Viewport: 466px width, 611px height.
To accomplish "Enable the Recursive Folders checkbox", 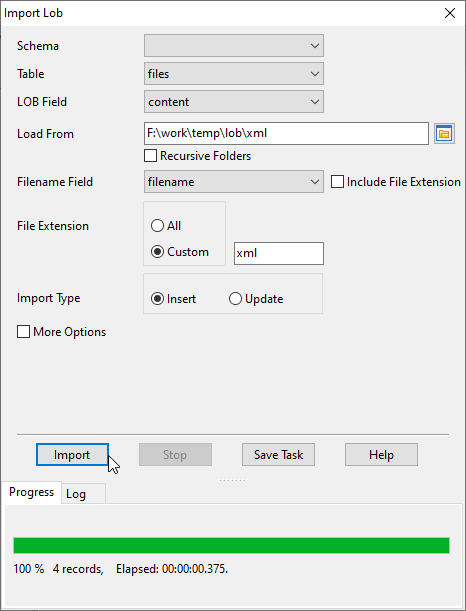I will click(150, 156).
